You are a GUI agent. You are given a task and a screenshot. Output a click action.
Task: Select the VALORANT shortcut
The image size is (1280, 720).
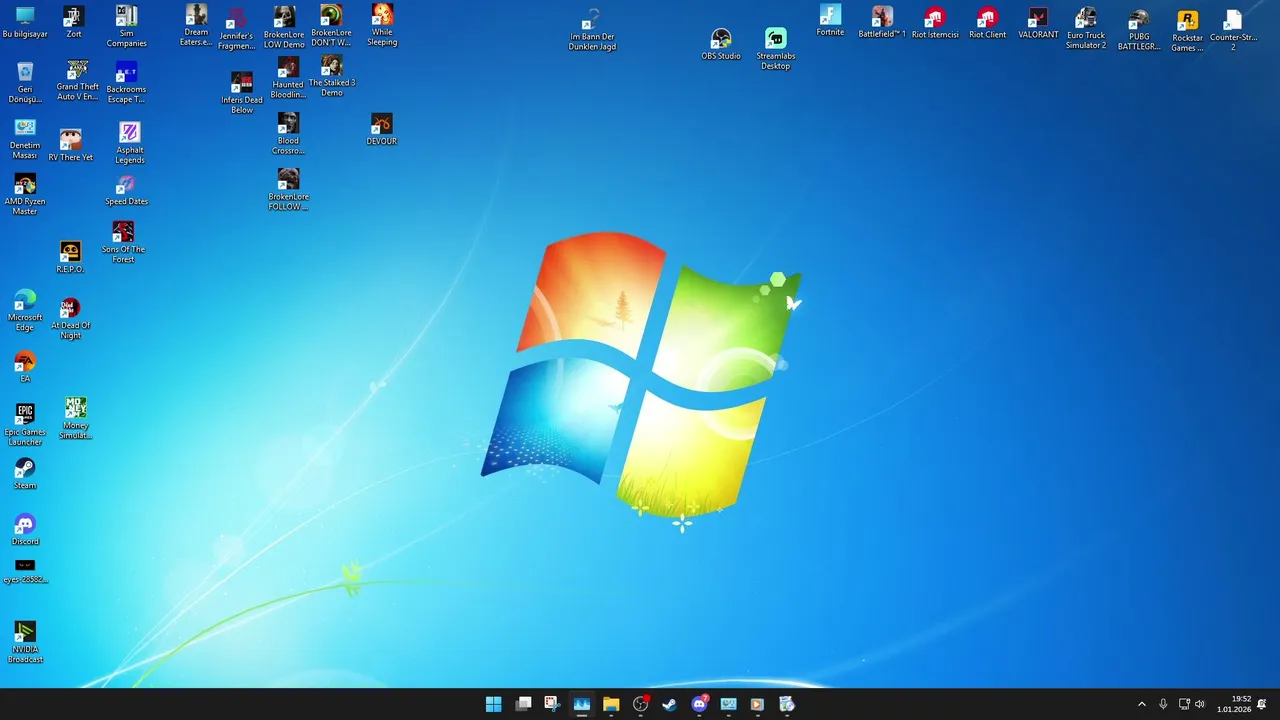point(1038,23)
